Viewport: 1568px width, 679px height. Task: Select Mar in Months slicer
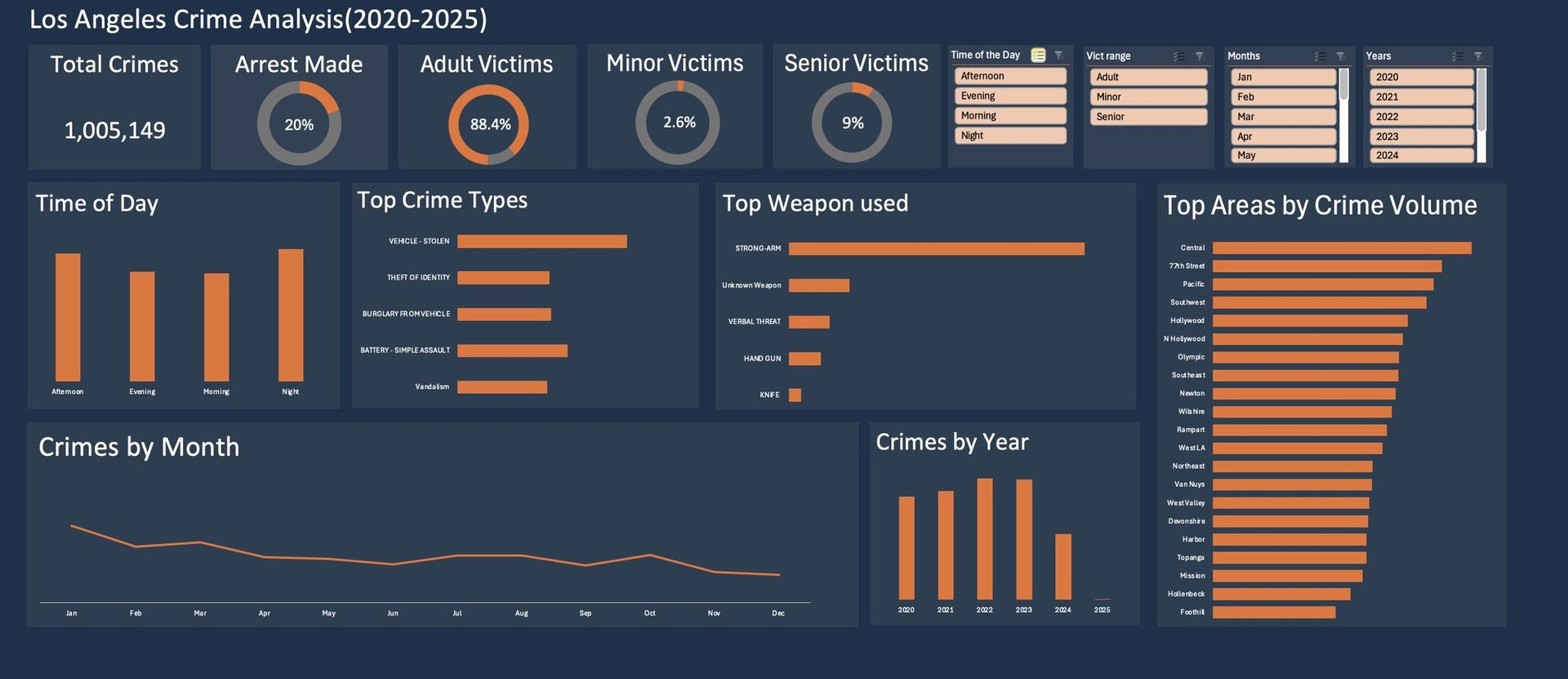(x=1283, y=117)
